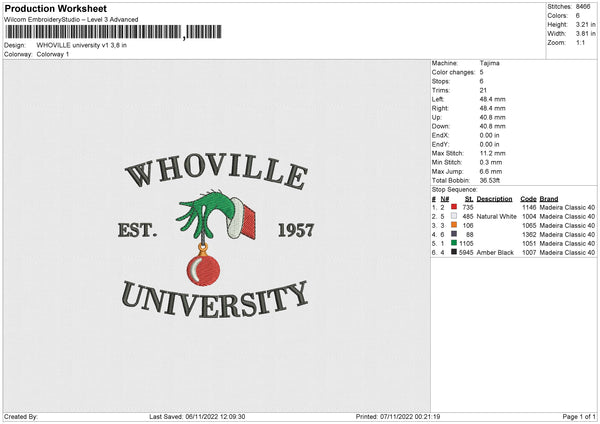Click the 'Code' column header
Image resolution: width=600 pixels, height=424 pixels.
528,199
